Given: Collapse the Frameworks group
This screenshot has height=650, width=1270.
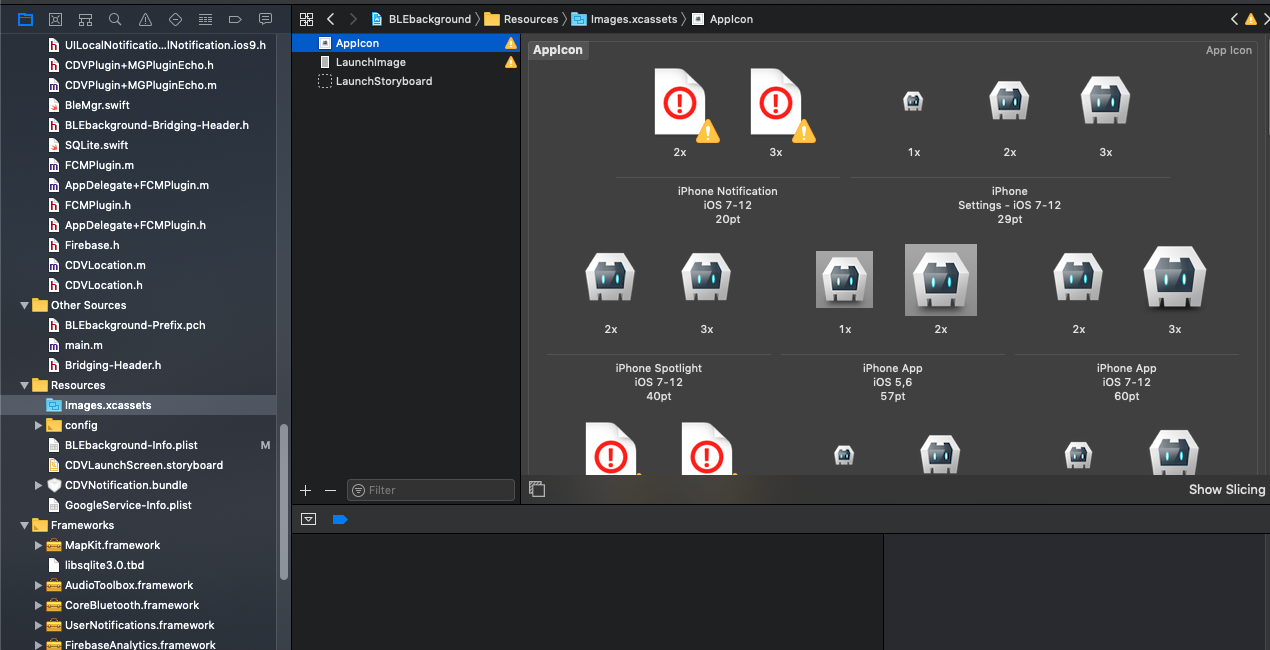Looking at the screenshot, I should pyautogui.click(x=24, y=525).
